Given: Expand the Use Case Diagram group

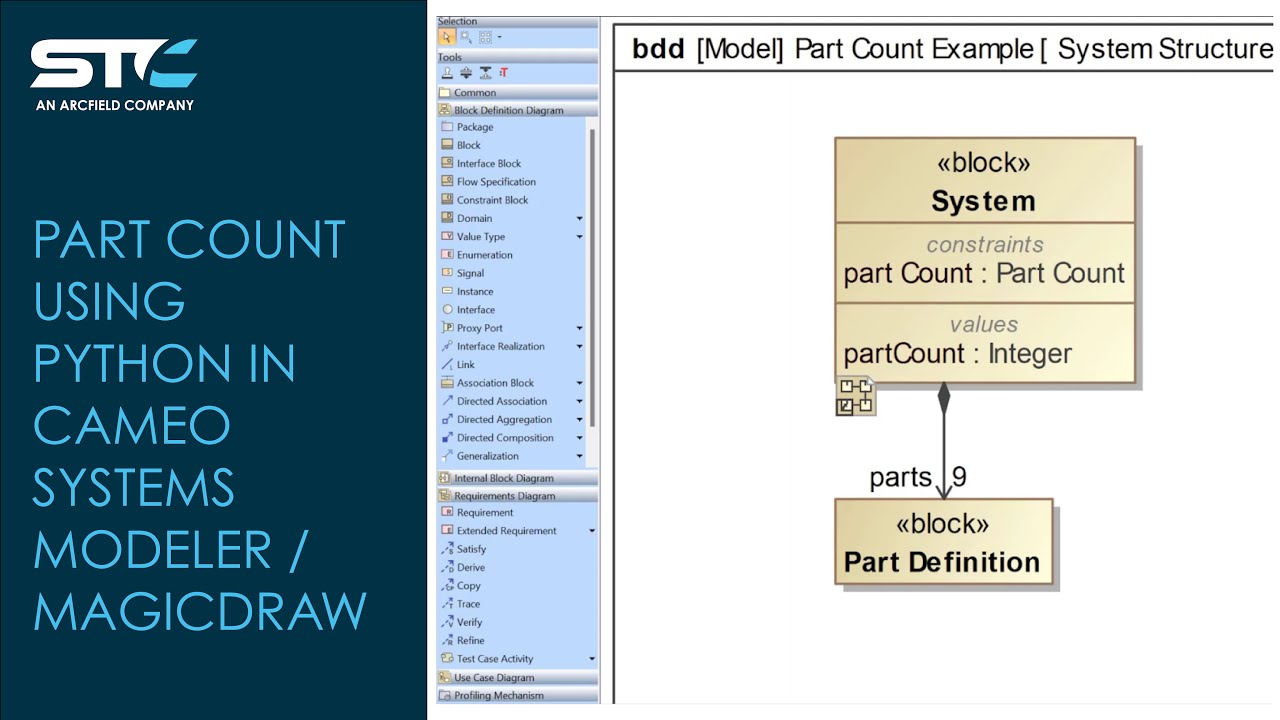Looking at the screenshot, I should coord(518,677).
